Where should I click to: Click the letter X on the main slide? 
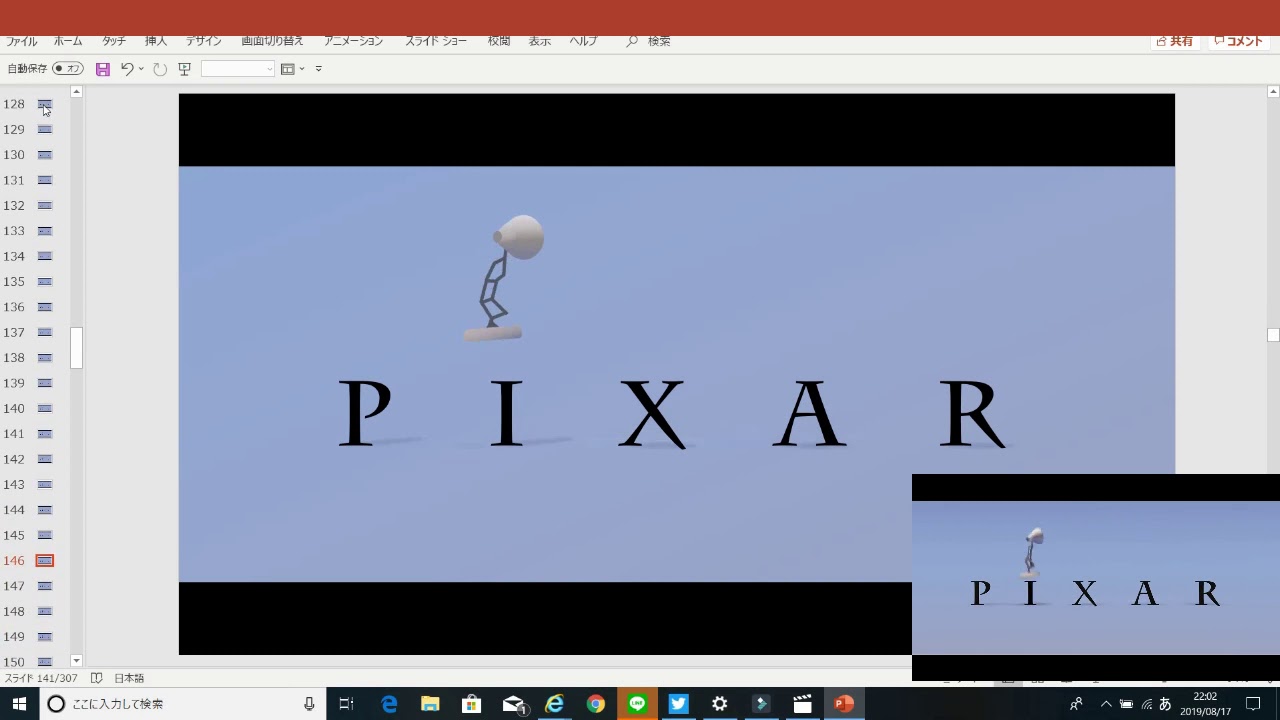(653, 413)
